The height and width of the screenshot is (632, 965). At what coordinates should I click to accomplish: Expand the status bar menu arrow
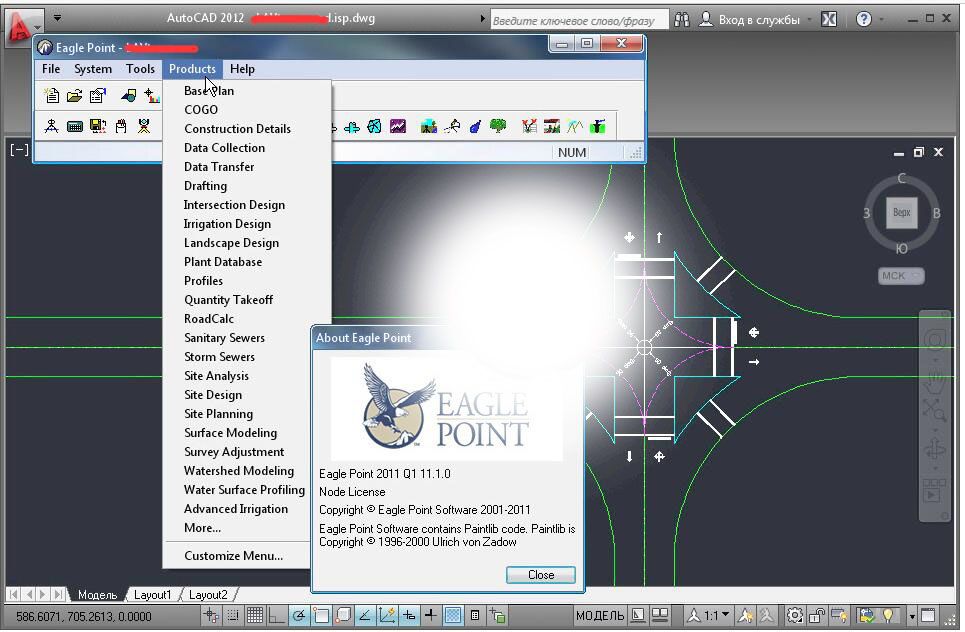912,615
